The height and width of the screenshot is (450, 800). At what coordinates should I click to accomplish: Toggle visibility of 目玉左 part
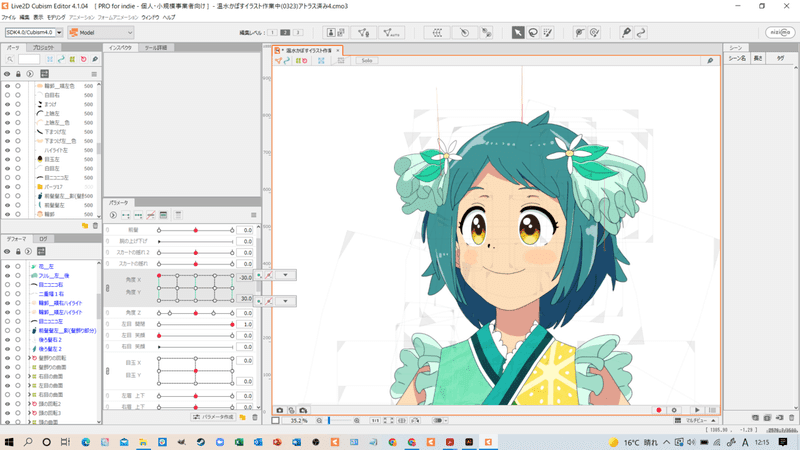coord(7,159)
